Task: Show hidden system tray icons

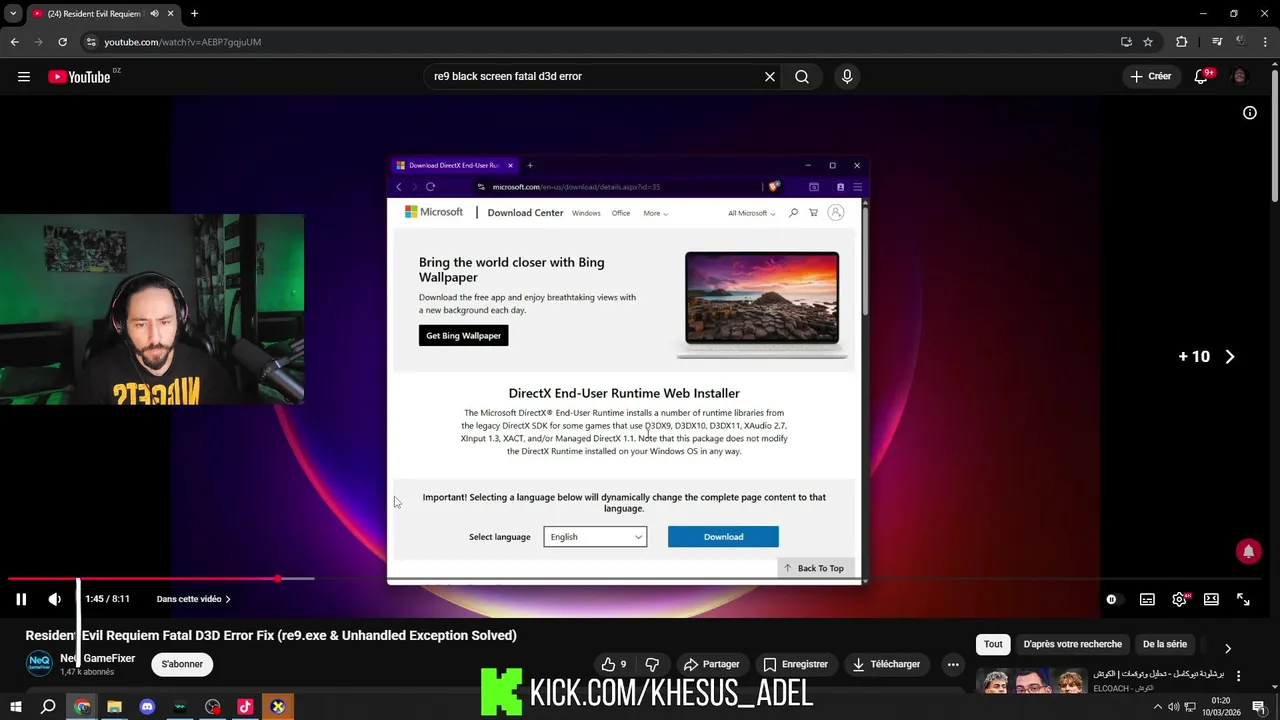Action: (x=1158, y=707)
